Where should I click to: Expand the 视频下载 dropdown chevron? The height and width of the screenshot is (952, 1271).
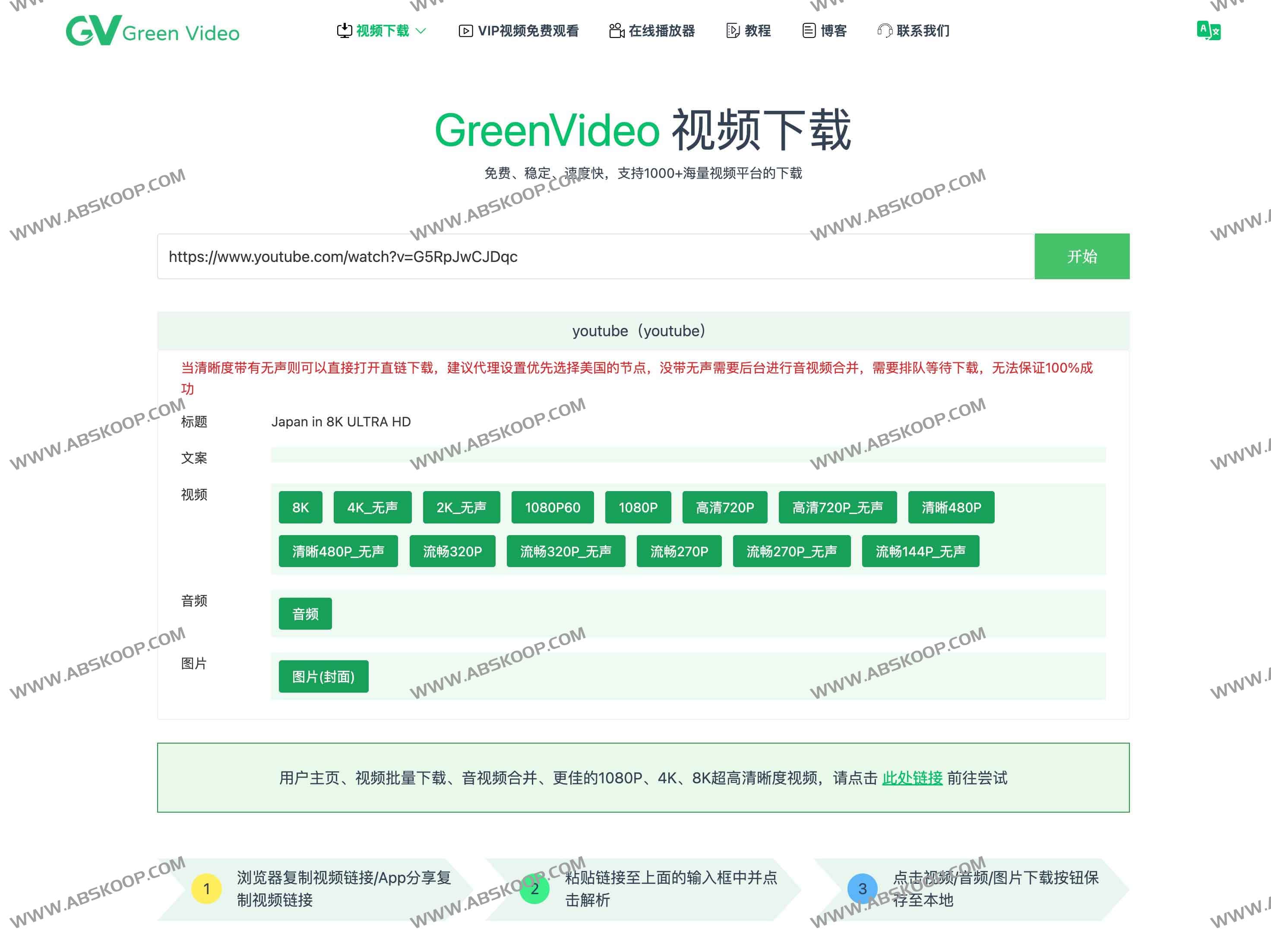pyautogui.click(x=421, y=31)
